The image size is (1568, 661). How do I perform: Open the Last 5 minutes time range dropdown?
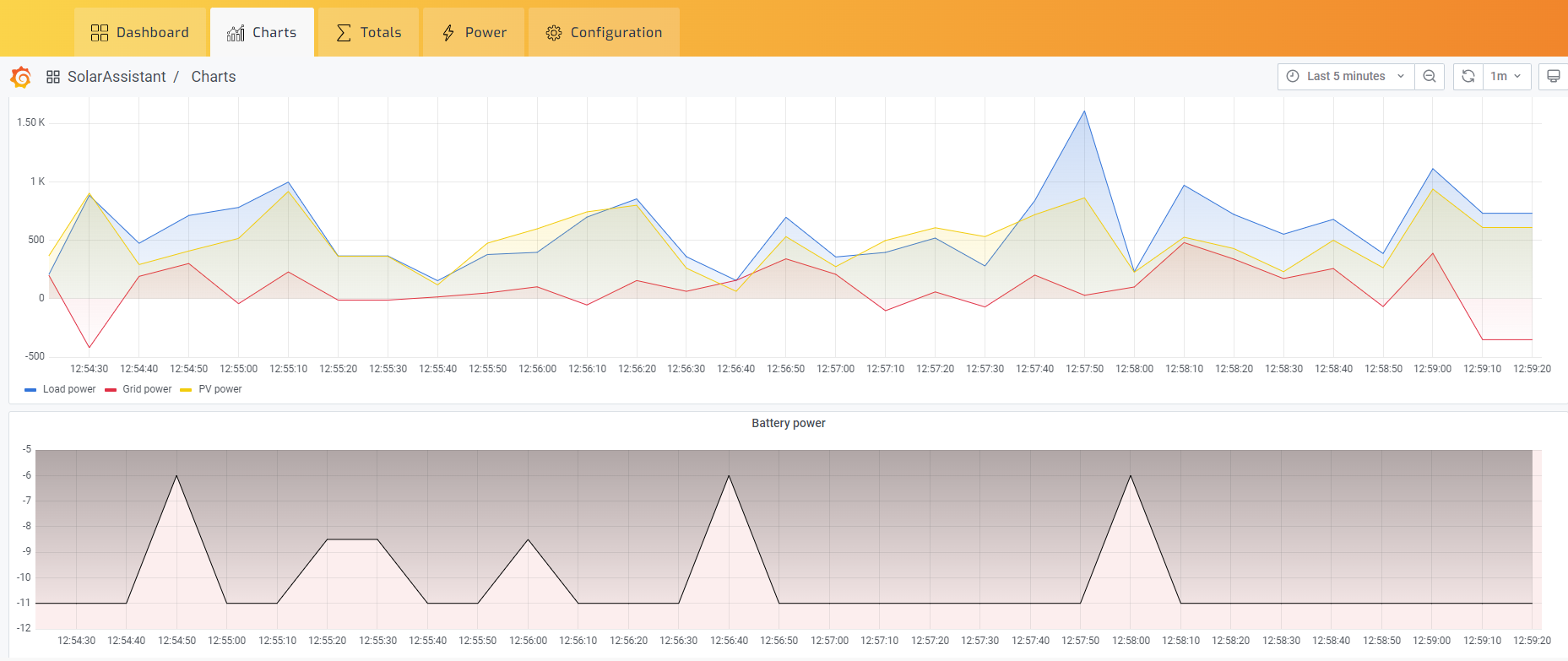pos(1346,76)
